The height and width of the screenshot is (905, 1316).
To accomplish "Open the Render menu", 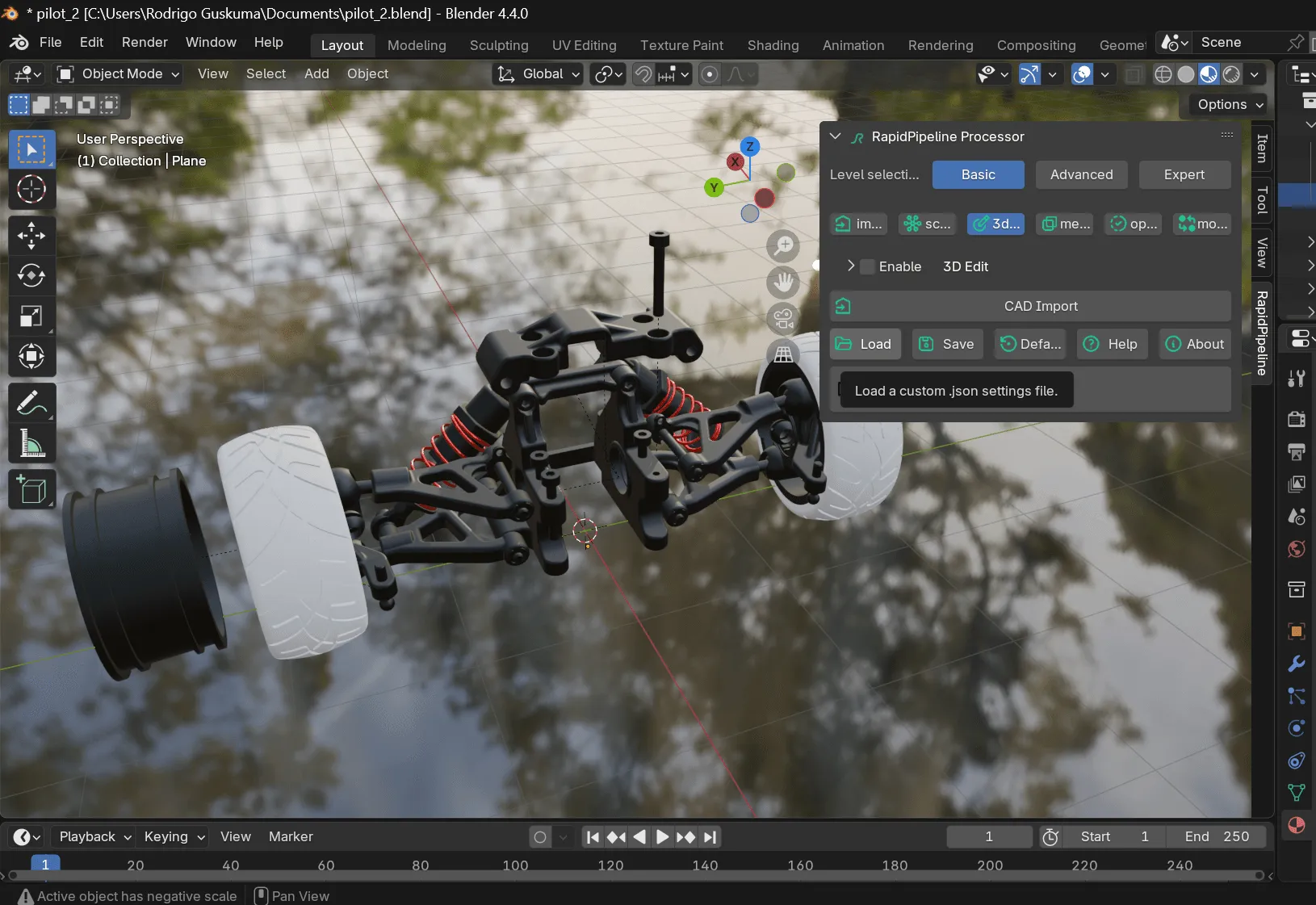I will point(145,42).
